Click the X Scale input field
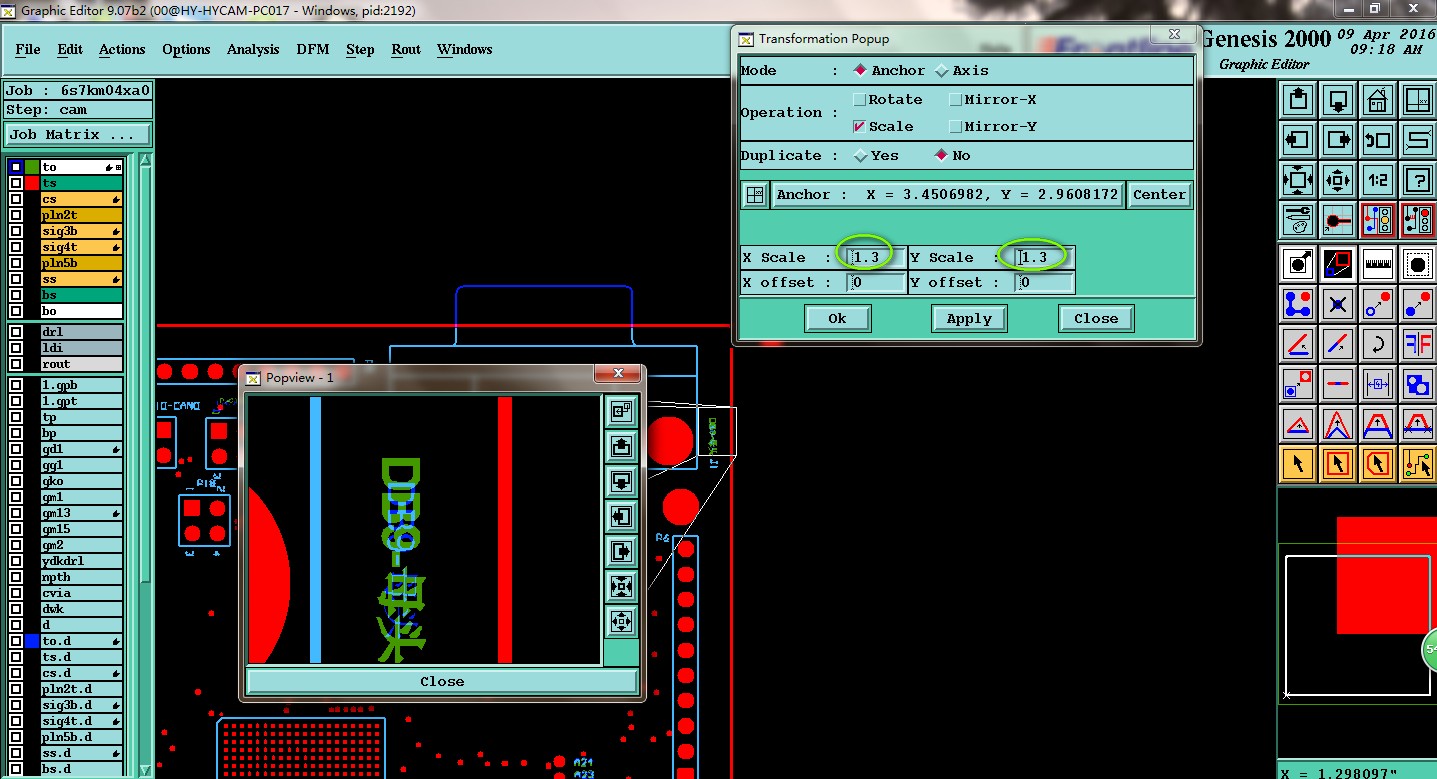 876,258
